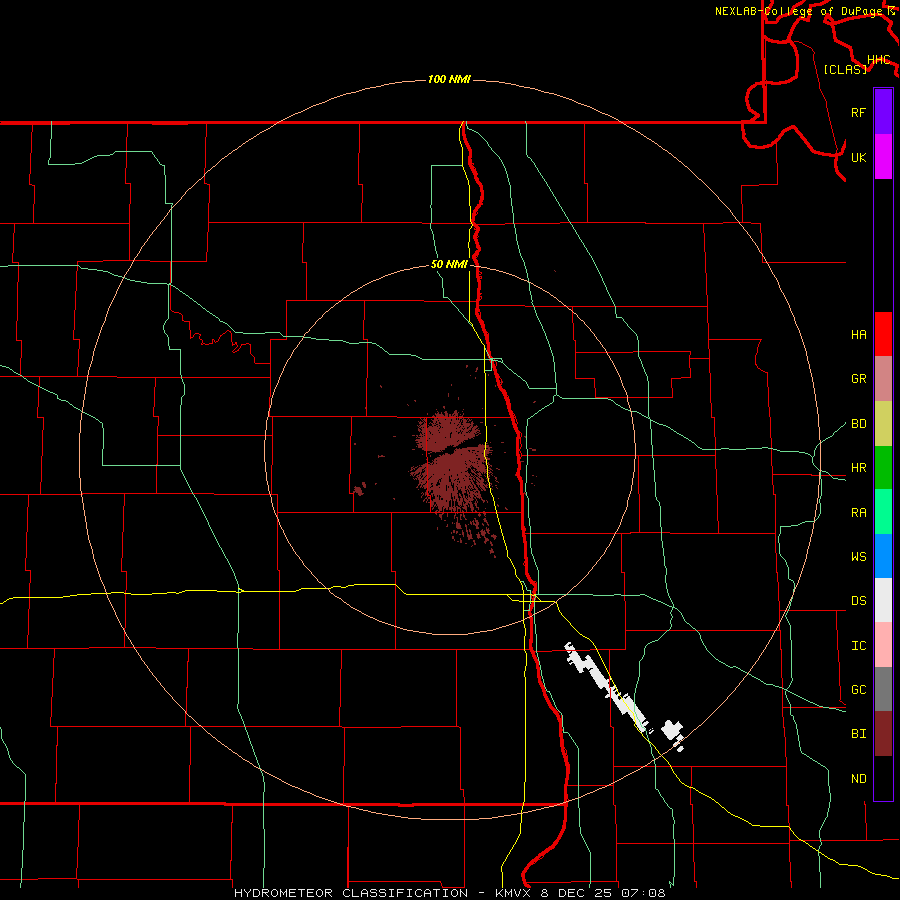This screenshot has width=900, height=900.
Task: Click the DS legend label
Action: pos(858,600)
